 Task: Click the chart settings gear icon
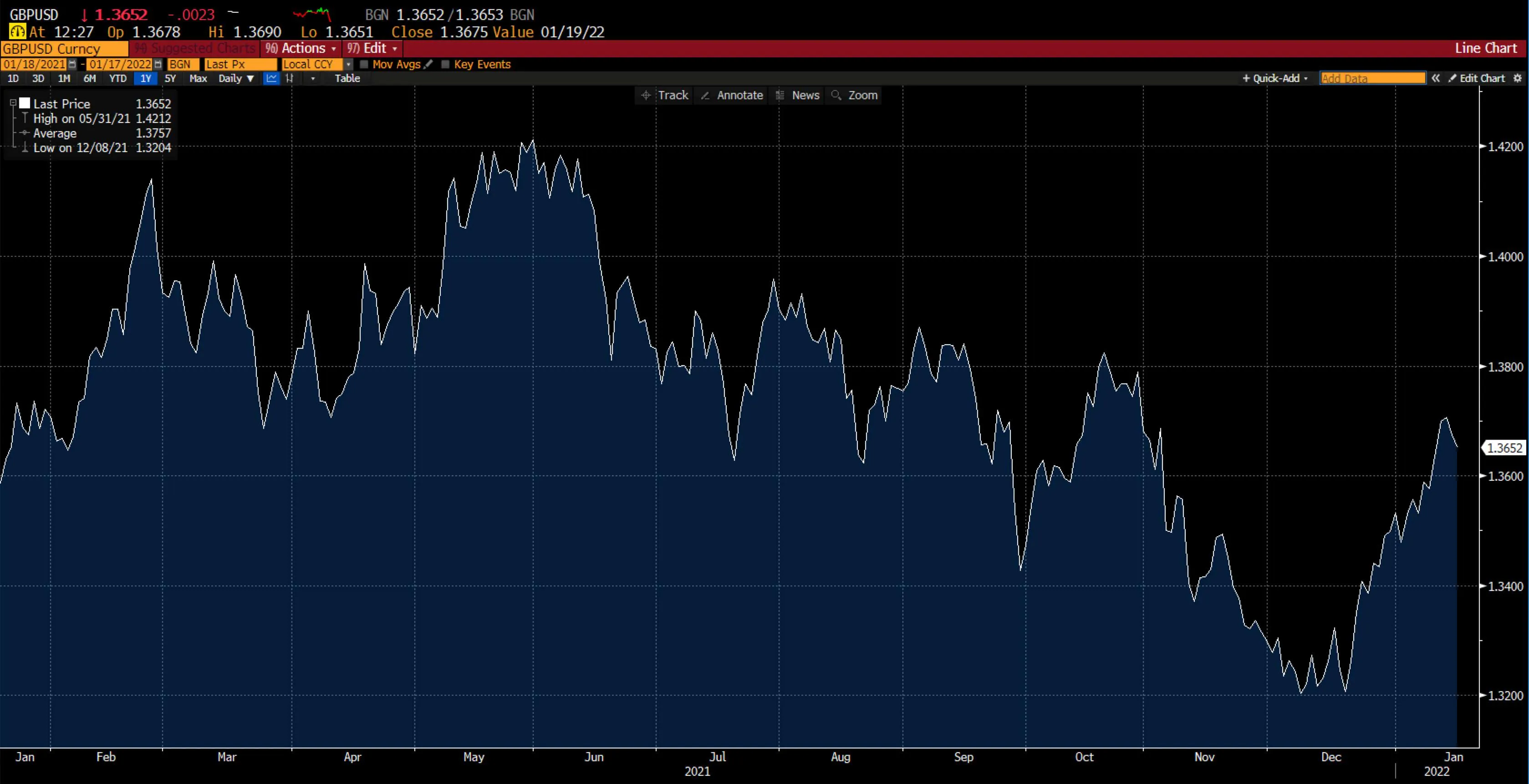(1519, 78)
